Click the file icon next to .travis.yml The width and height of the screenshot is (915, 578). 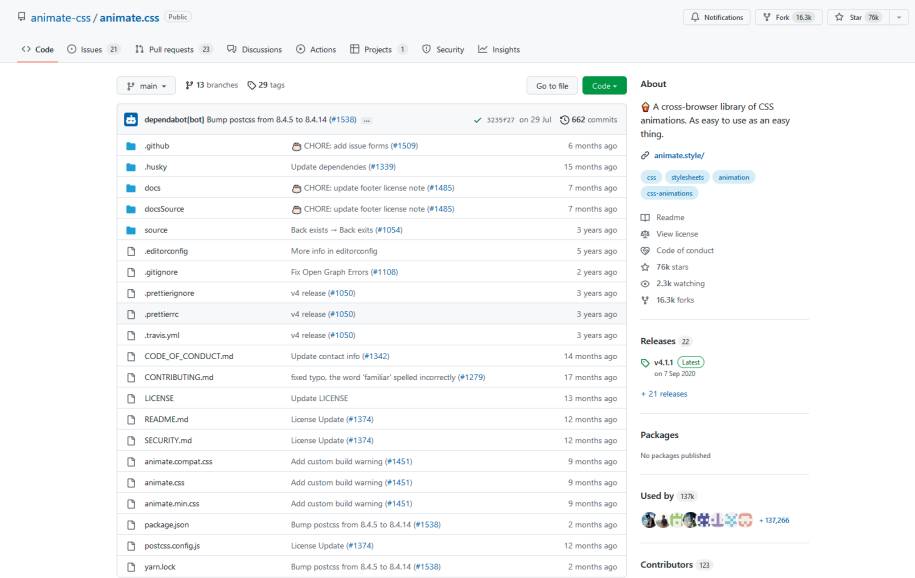point(131,335)
